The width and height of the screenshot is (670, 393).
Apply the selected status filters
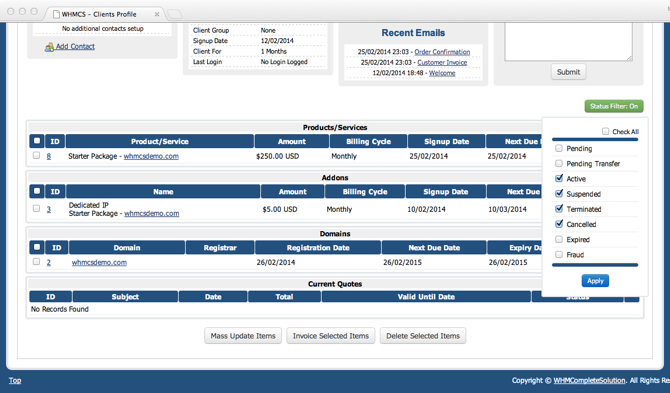[x=595, y=281]
